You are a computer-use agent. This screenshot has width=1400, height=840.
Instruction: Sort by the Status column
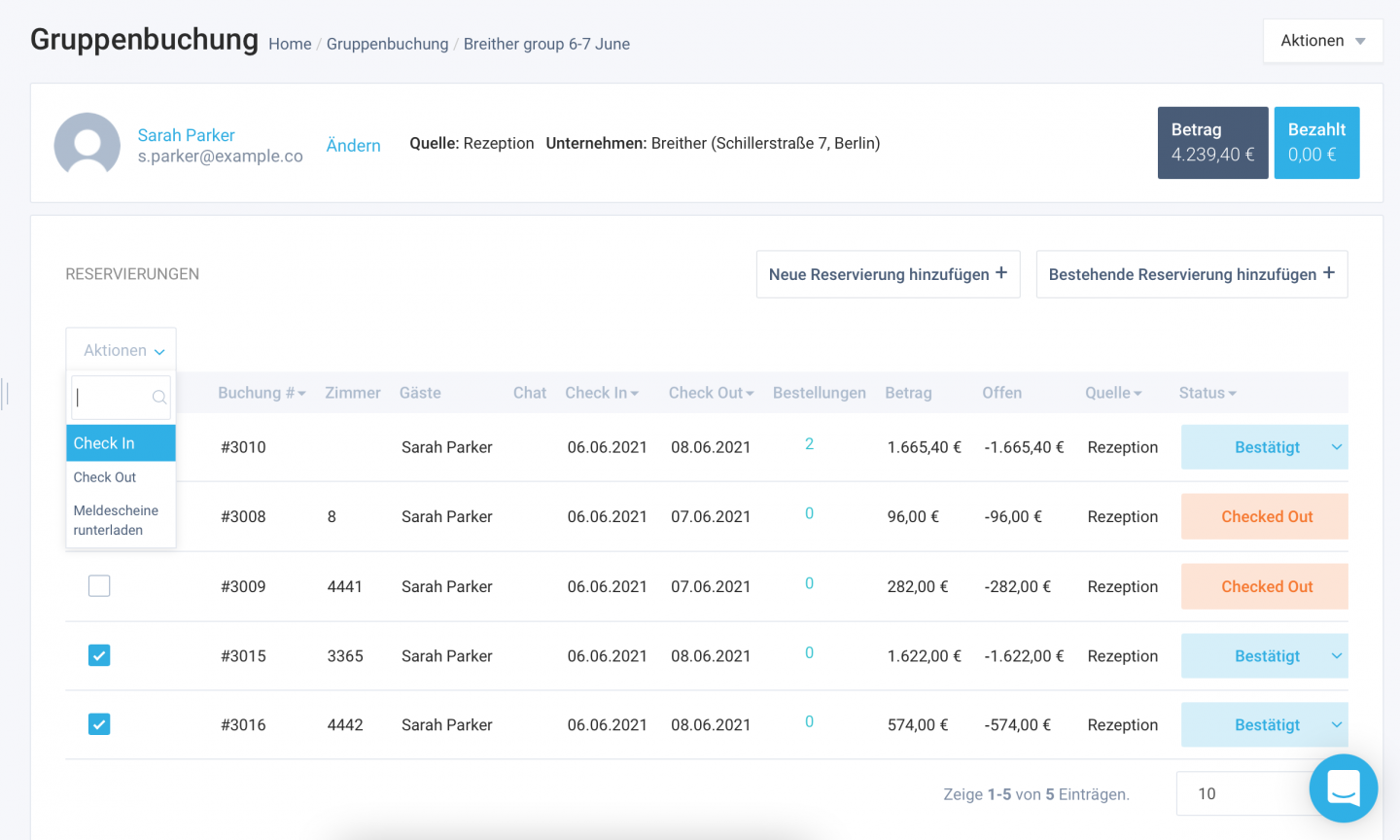1207,393
